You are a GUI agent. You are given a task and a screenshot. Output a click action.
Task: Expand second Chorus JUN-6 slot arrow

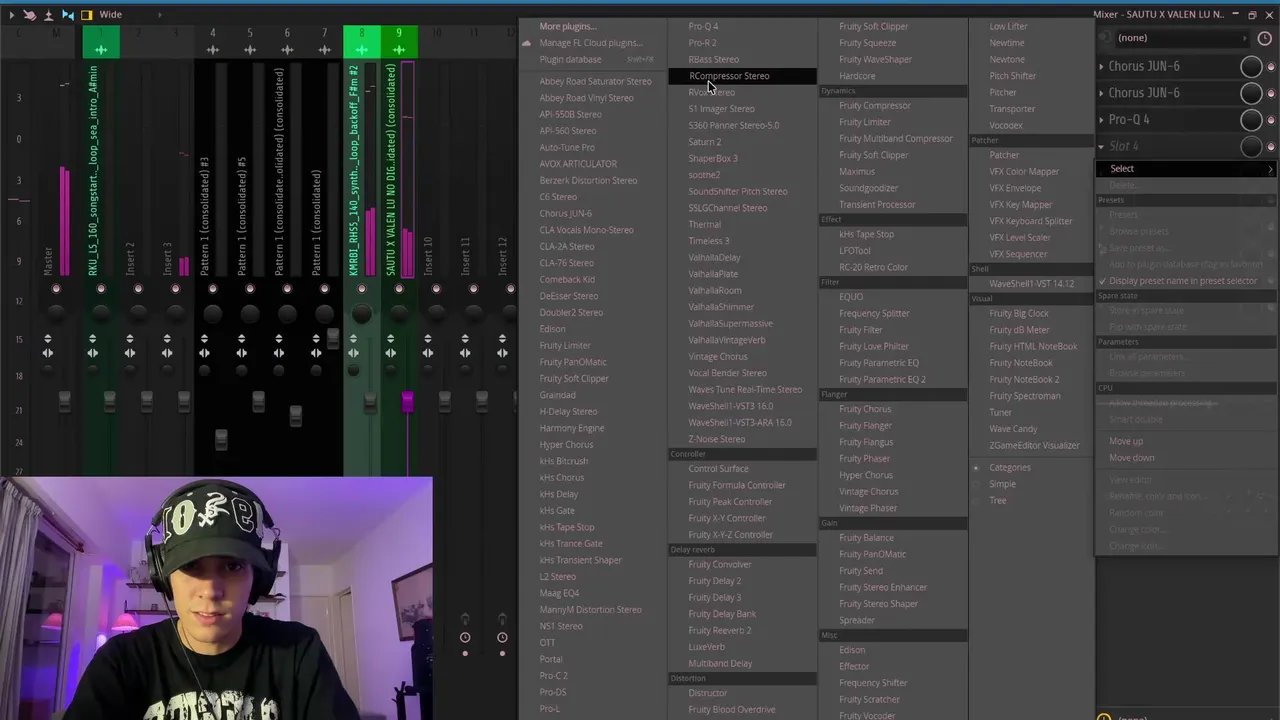pos(1102,93)
